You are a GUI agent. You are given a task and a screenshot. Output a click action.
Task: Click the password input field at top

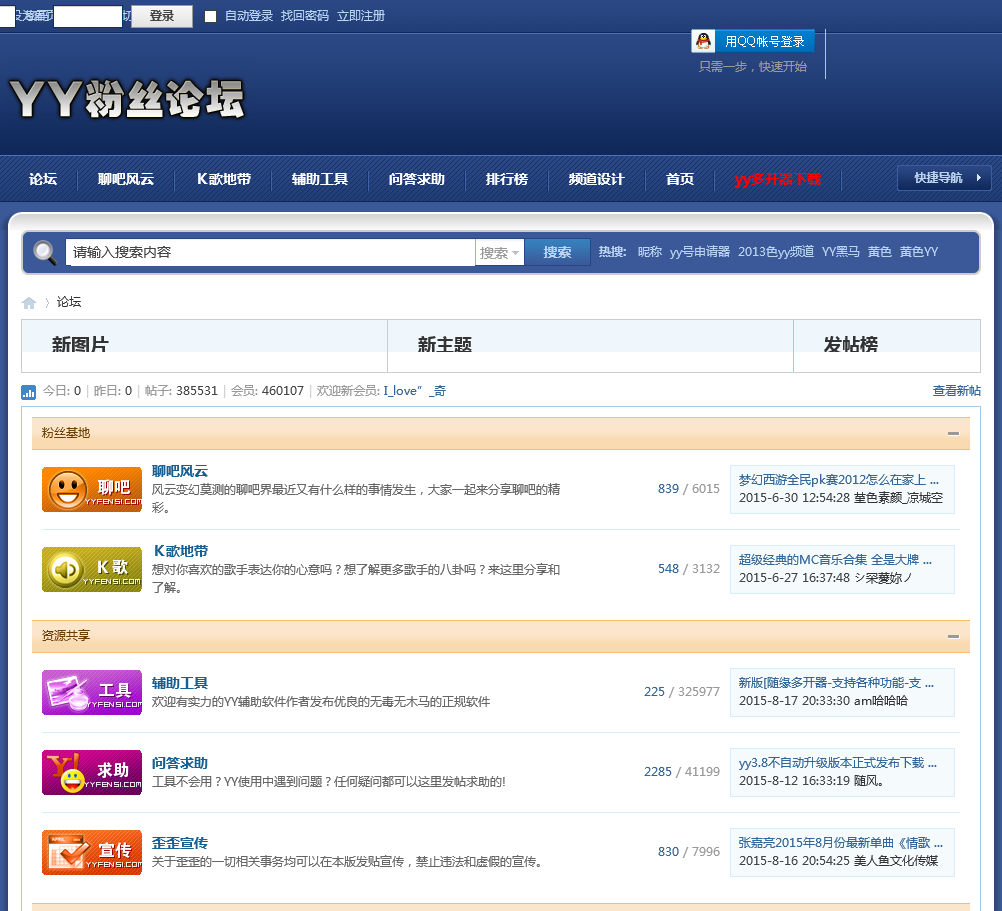click(88, 16)
